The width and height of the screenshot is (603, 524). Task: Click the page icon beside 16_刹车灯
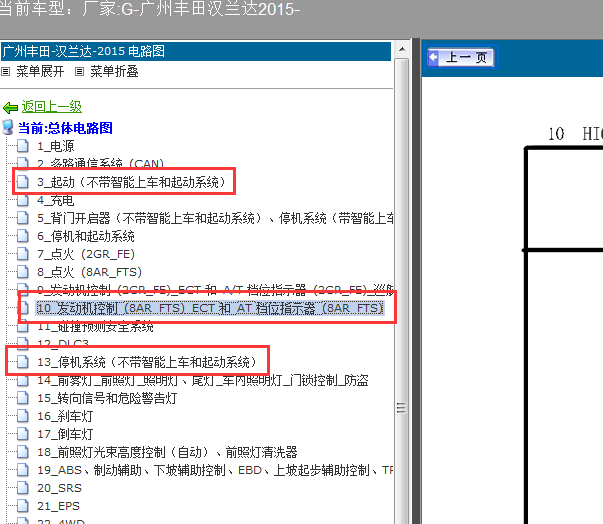tap(23, 416)
